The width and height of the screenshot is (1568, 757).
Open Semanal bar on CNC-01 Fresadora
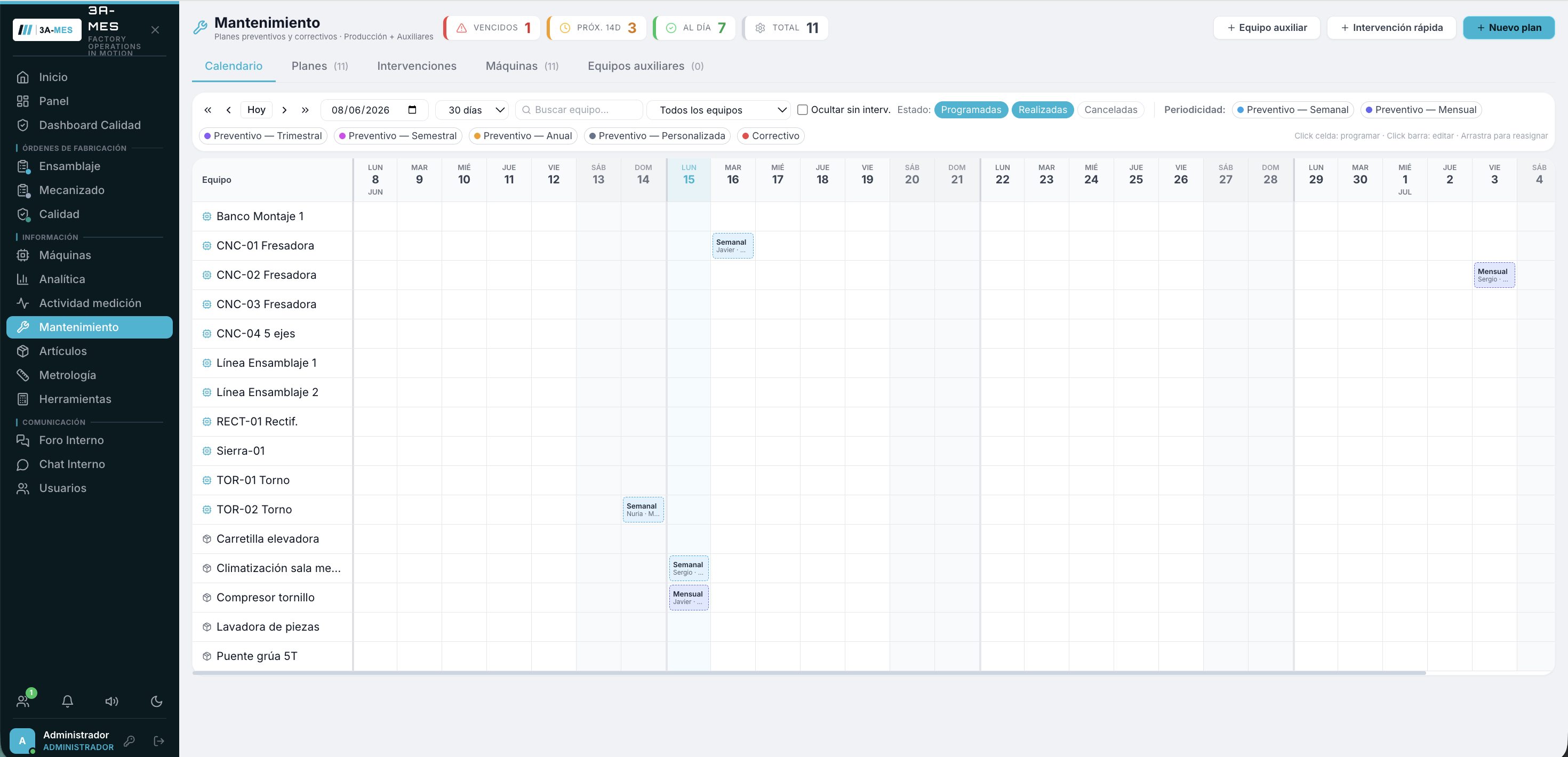tap(733, 246)
